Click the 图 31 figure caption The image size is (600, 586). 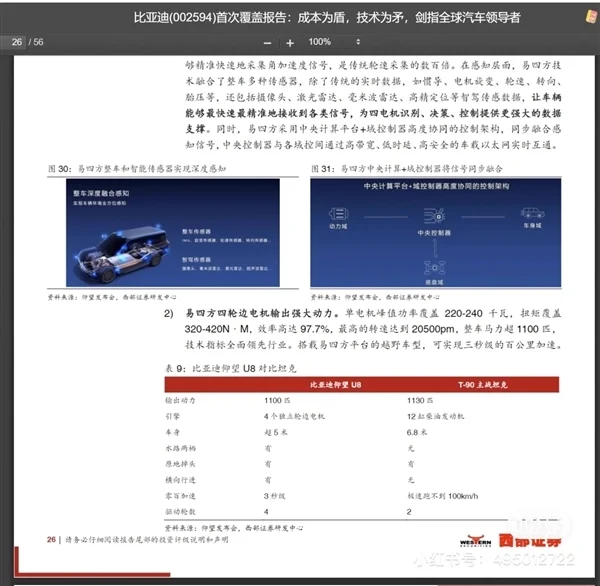(x=406, y=169)
